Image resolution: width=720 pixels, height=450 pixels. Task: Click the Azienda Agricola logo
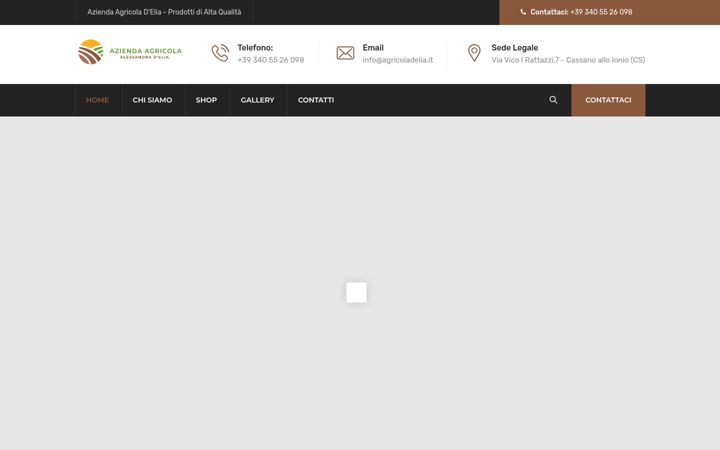click(130, 52)
